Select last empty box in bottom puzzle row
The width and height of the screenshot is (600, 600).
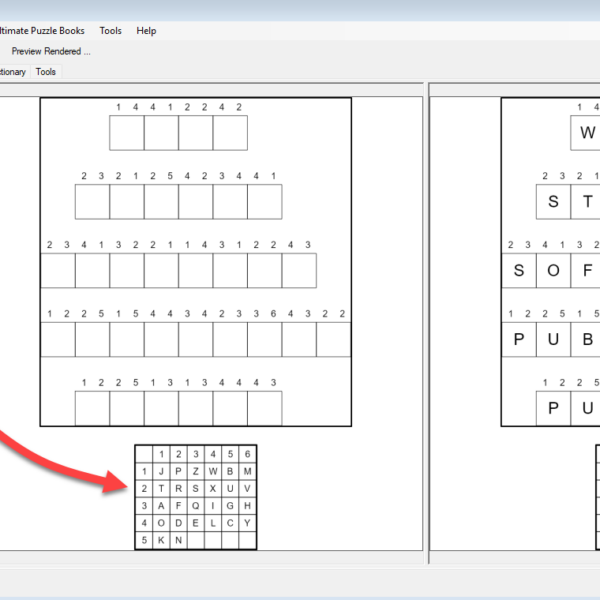(264, 408)
